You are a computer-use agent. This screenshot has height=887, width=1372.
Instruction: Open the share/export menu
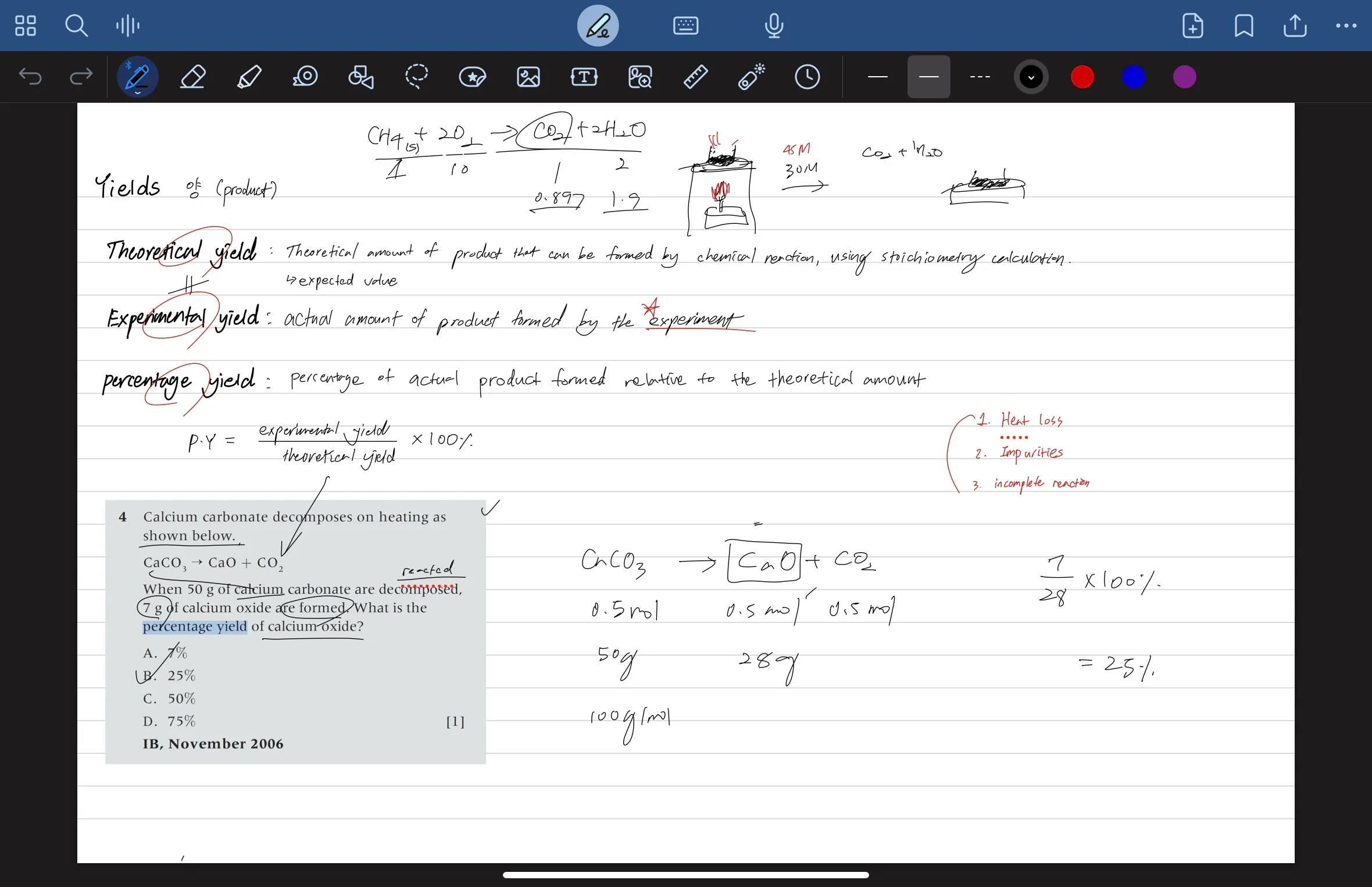click(x=1295, y=26)
